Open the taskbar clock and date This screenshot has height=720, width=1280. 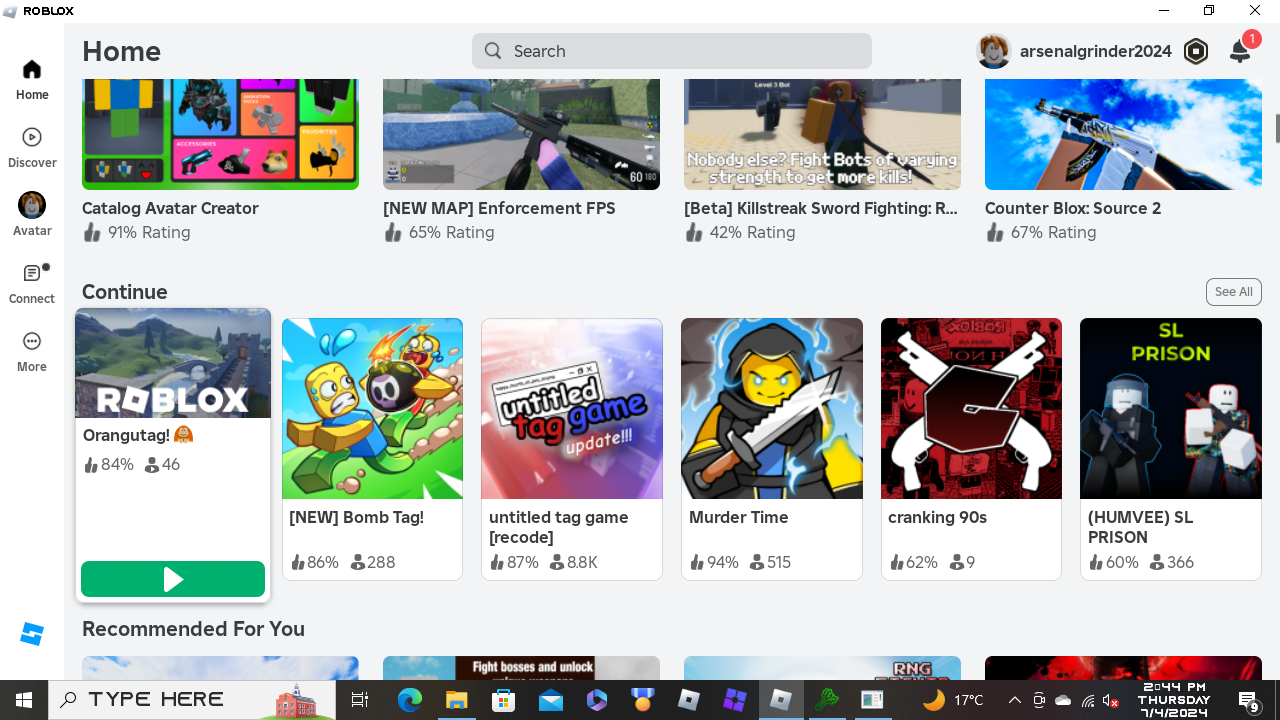coord(1176,700)
